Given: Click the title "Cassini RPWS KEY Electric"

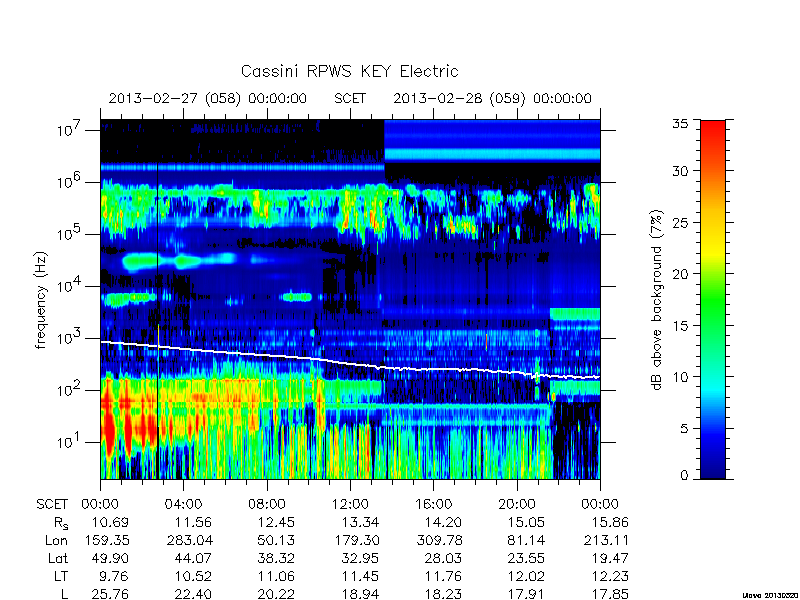Looking at the screenshot, I should [x=349, y=71].
